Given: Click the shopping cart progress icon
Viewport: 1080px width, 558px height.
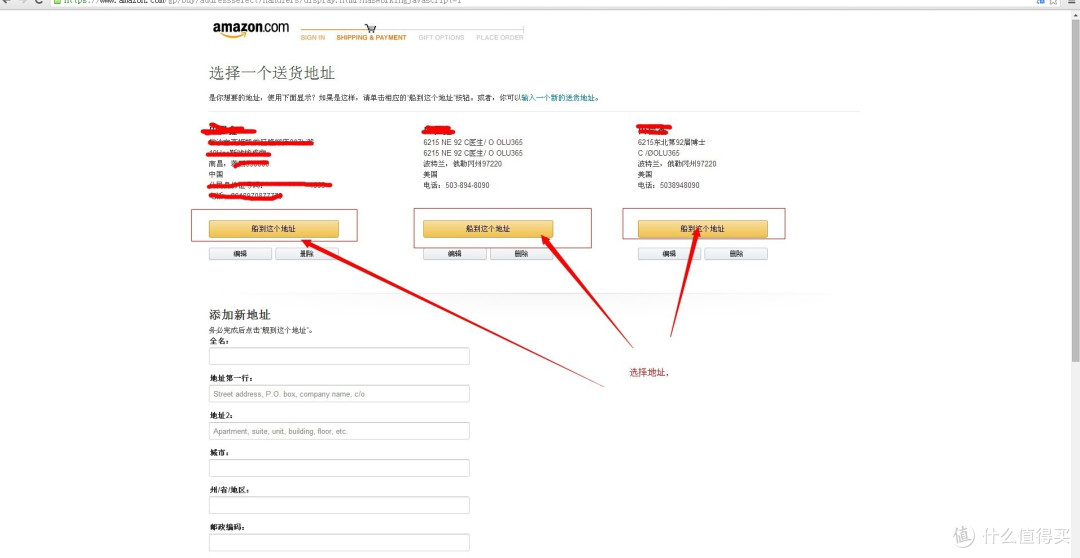Looking at the screenshot, I should (x=371, y=28).
